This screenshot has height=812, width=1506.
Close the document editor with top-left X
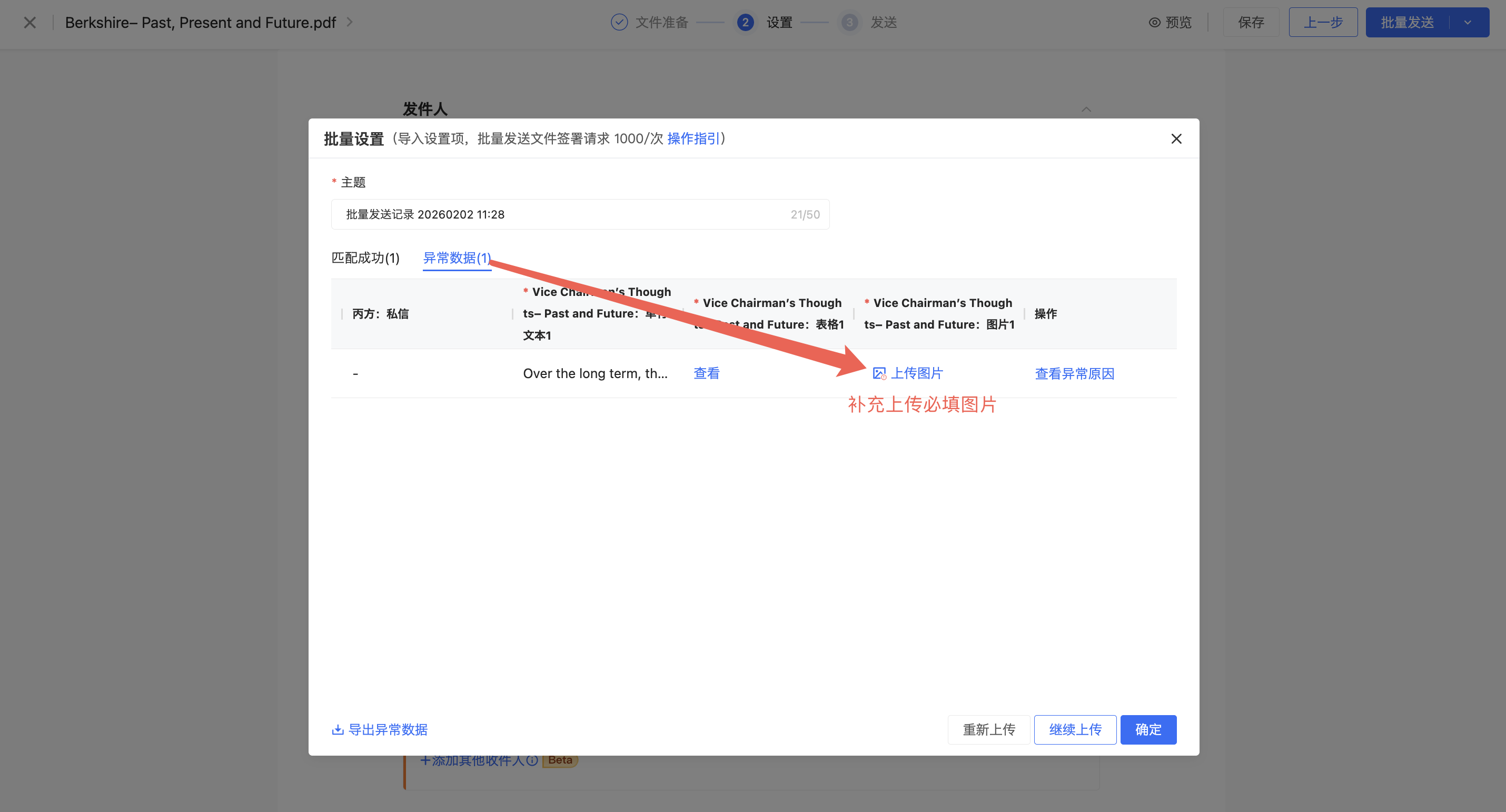click(30, 22)
